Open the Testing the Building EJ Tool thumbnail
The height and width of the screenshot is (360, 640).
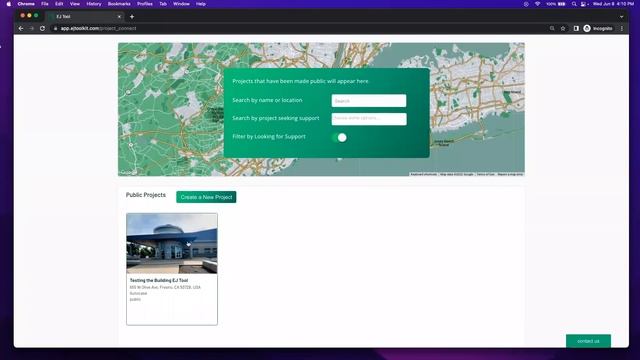tap(172, 243)
